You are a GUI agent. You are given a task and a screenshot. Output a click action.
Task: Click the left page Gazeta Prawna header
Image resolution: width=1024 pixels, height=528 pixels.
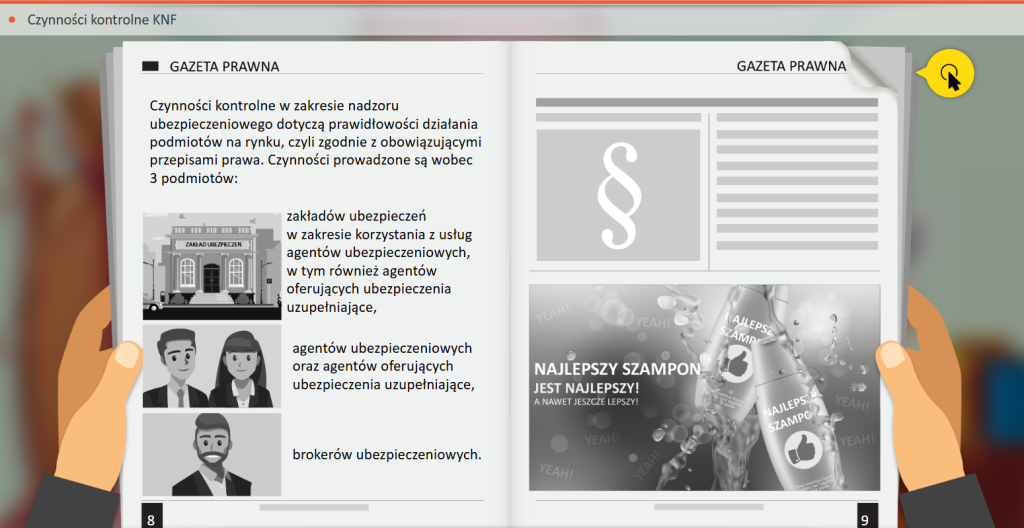[224, 67]
